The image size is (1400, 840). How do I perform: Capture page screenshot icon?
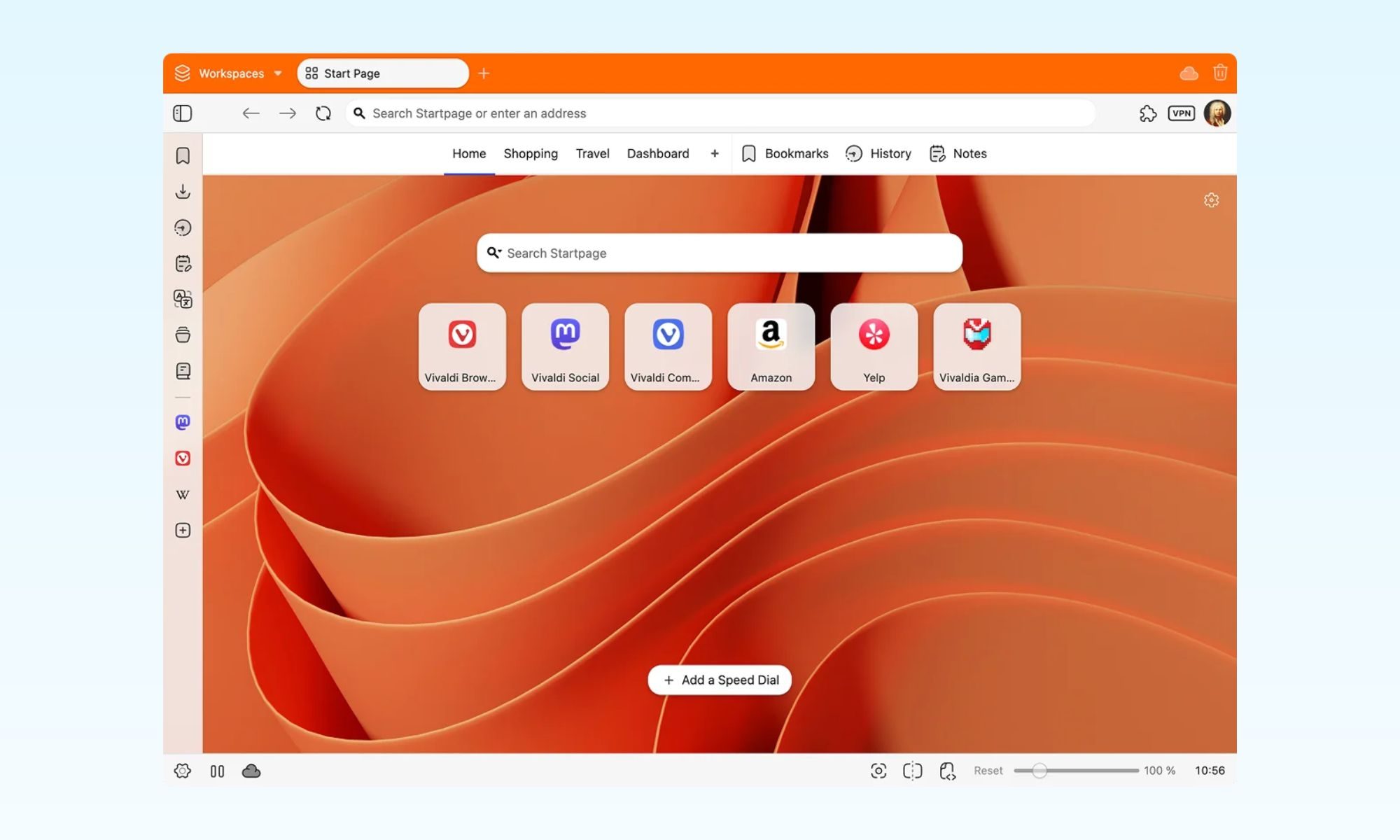(878, 771)
